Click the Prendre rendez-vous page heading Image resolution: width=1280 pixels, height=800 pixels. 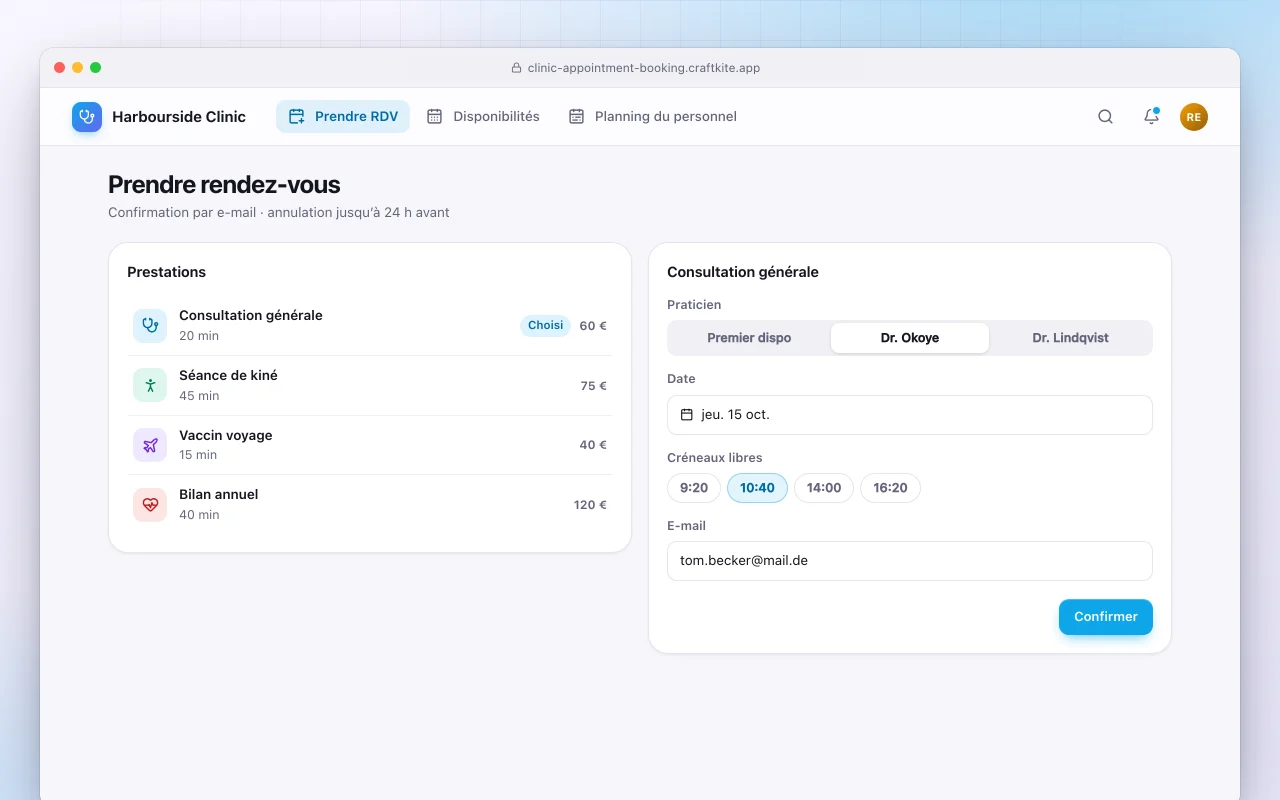click(x=224, y=185)
